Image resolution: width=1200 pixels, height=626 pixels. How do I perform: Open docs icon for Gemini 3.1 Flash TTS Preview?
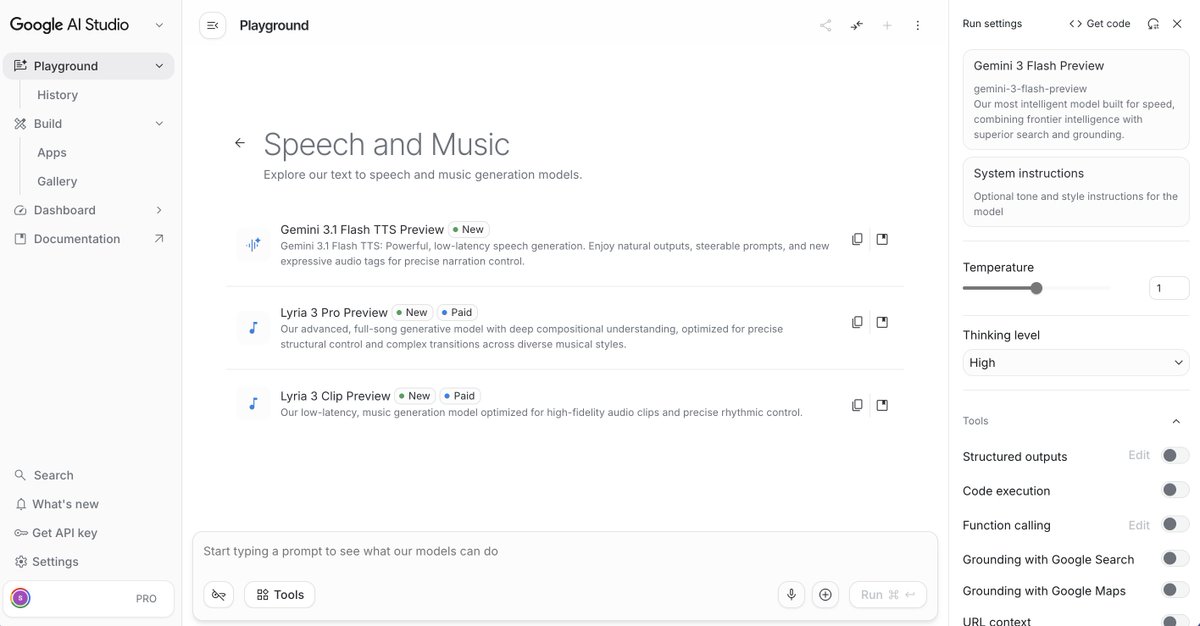tap(882, 239)
